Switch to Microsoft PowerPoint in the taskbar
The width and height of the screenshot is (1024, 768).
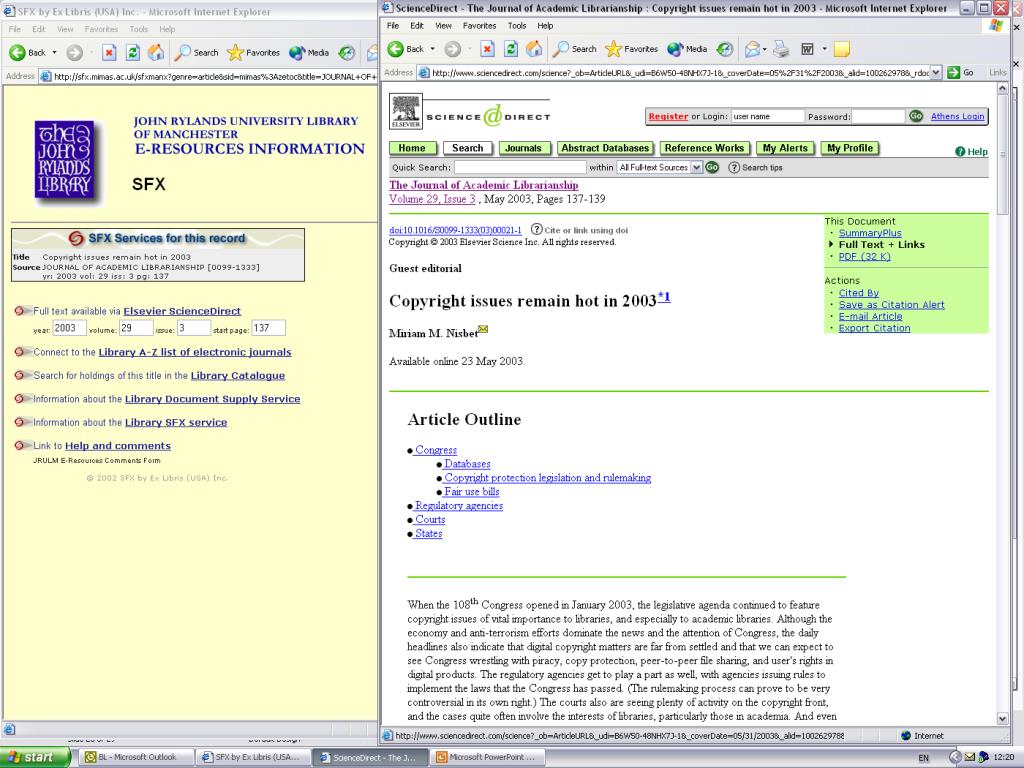486,758
